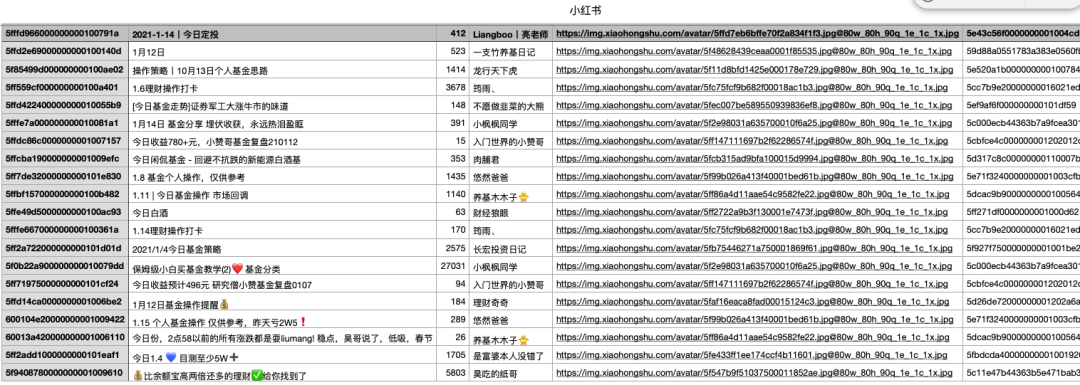Select cell 1.8 基金个人操作，仅供参考

click(x=282, y=177)
